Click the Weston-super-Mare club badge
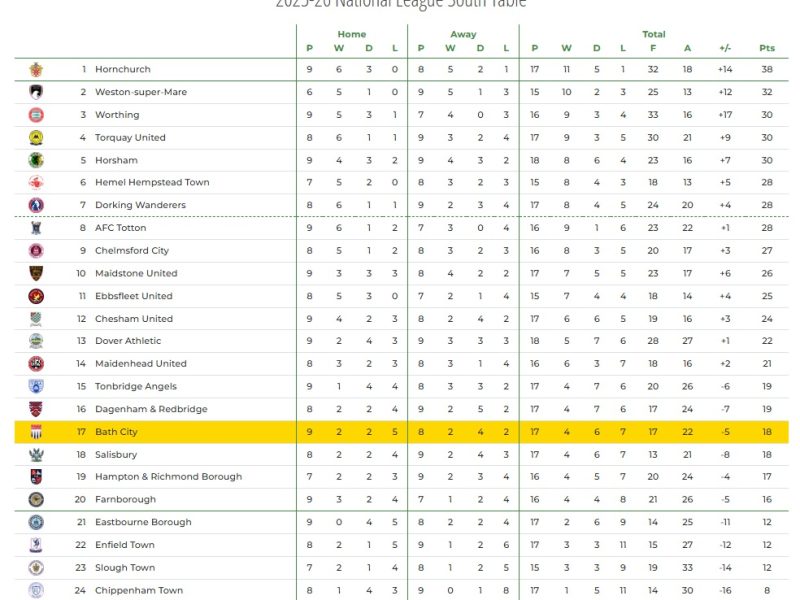The height and width of the screenshot is (600, 800). tap(36, 92)
